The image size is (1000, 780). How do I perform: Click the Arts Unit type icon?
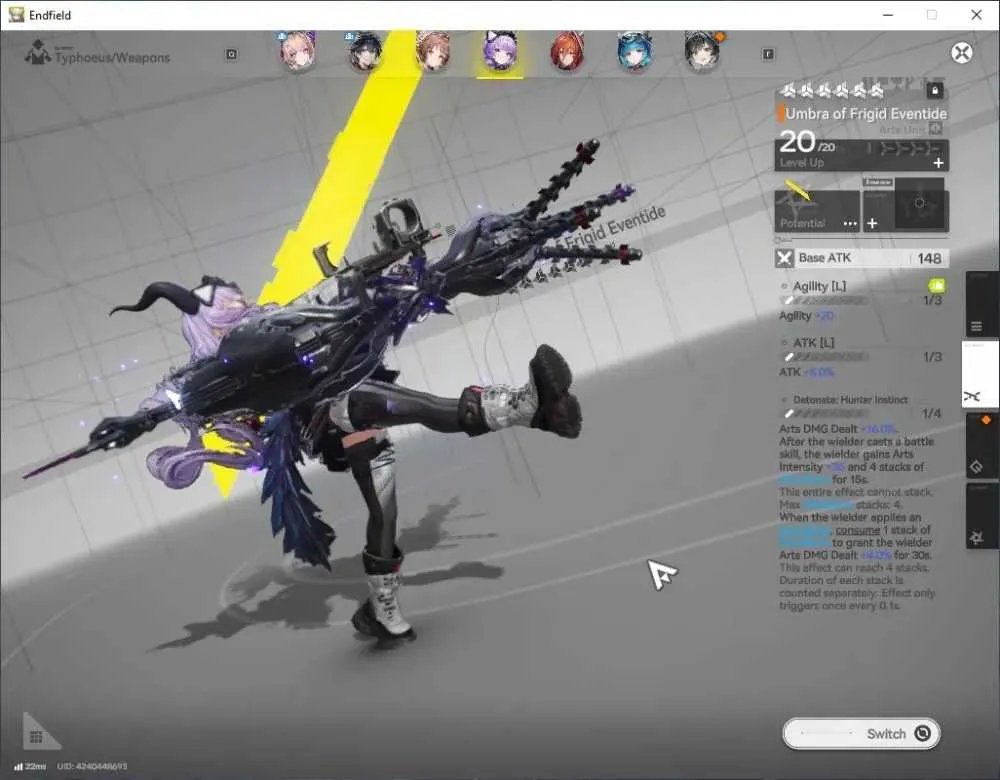tap(935, 129)
